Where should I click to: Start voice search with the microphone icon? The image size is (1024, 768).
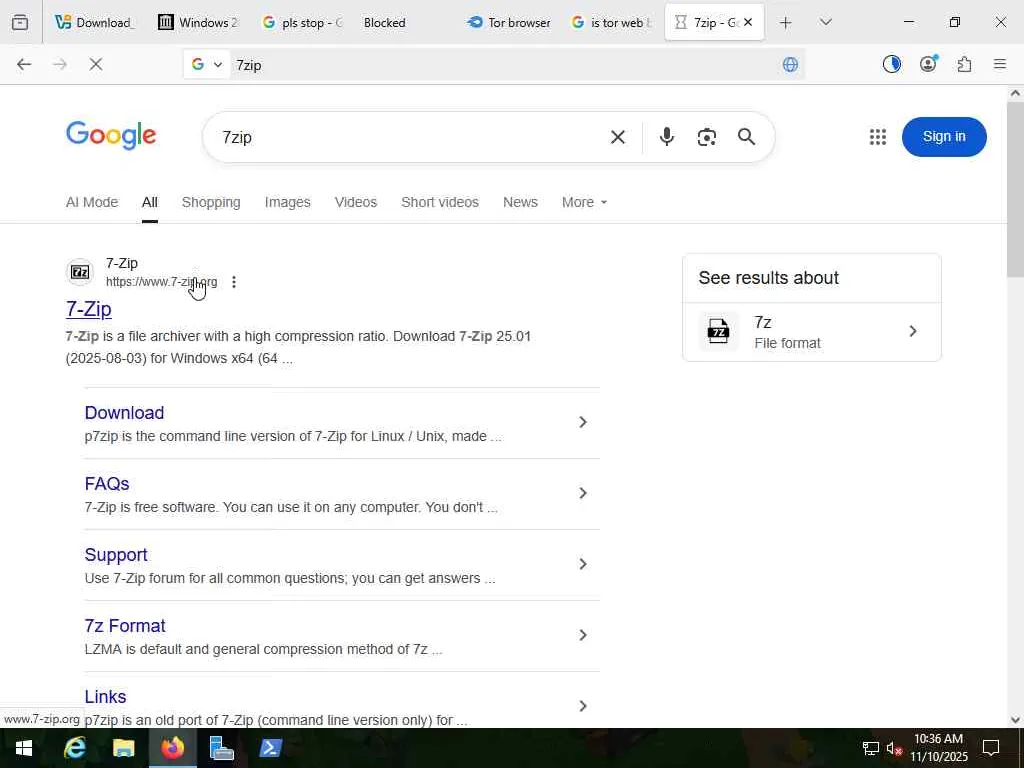666,136
